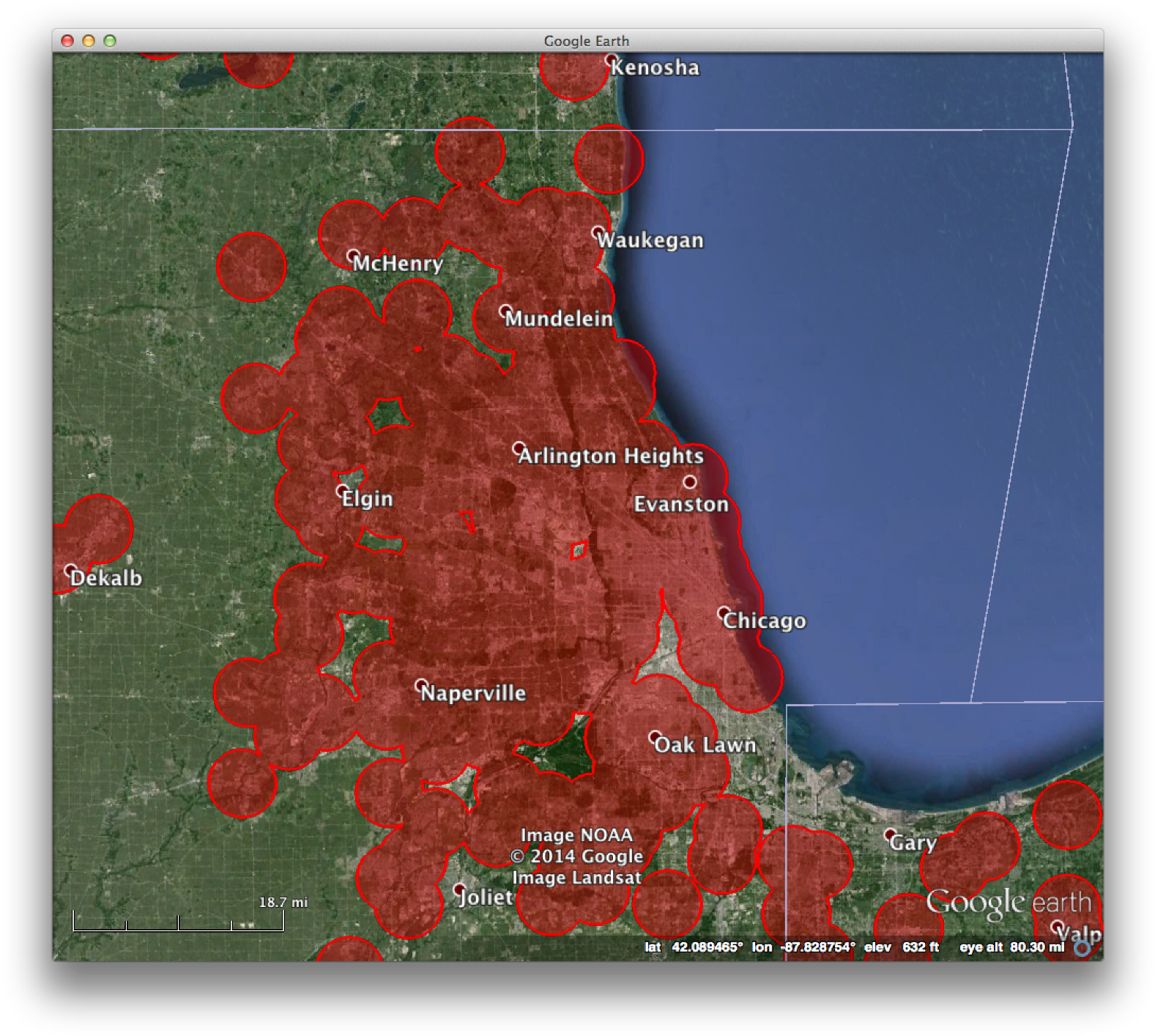Select the Arlington Heights placemark marker
Screen dimensions: 1155x1036
click(x=519, y=448)
